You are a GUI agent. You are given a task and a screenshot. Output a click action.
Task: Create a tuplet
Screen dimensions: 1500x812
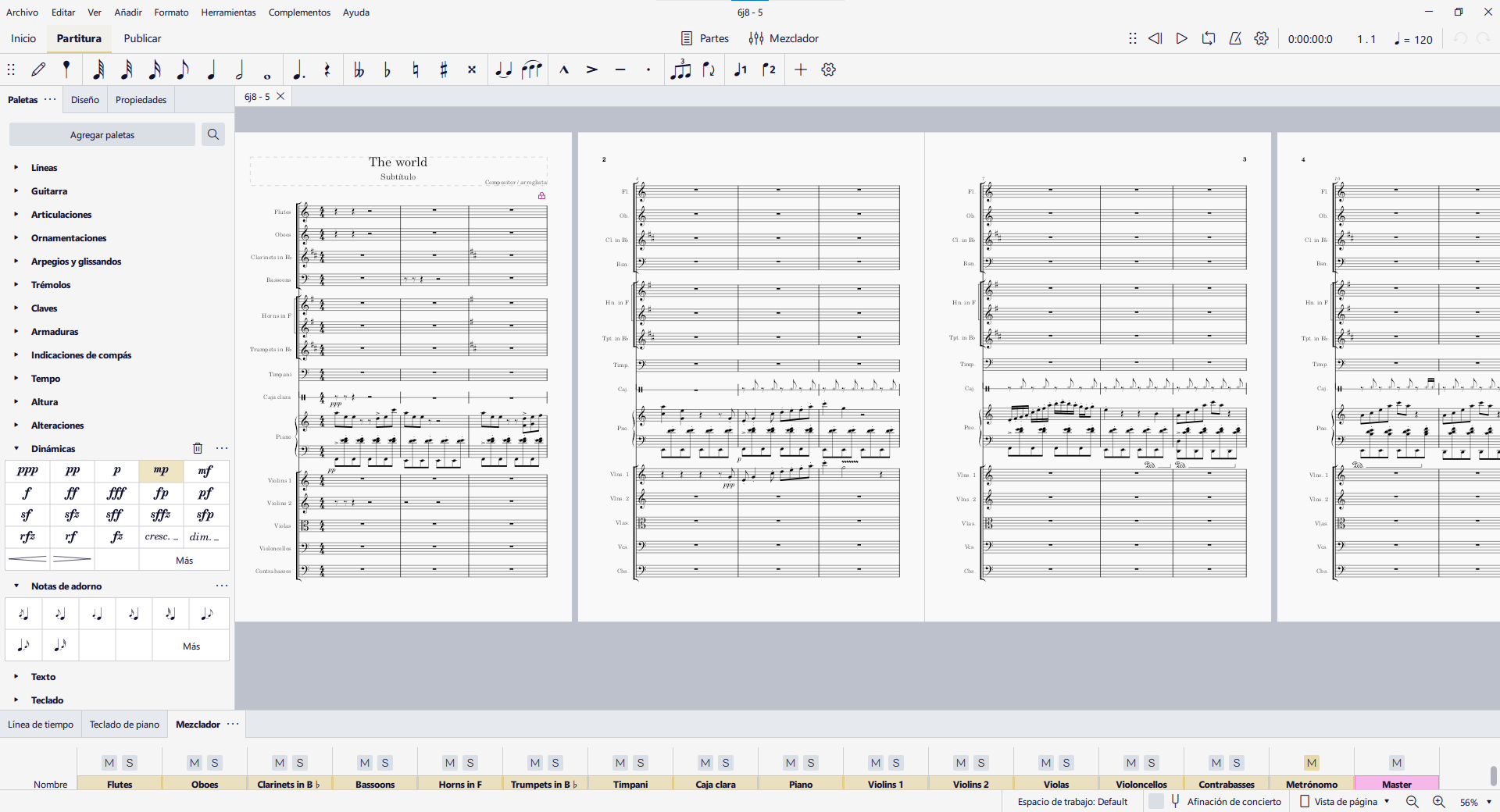coord(680,69)
